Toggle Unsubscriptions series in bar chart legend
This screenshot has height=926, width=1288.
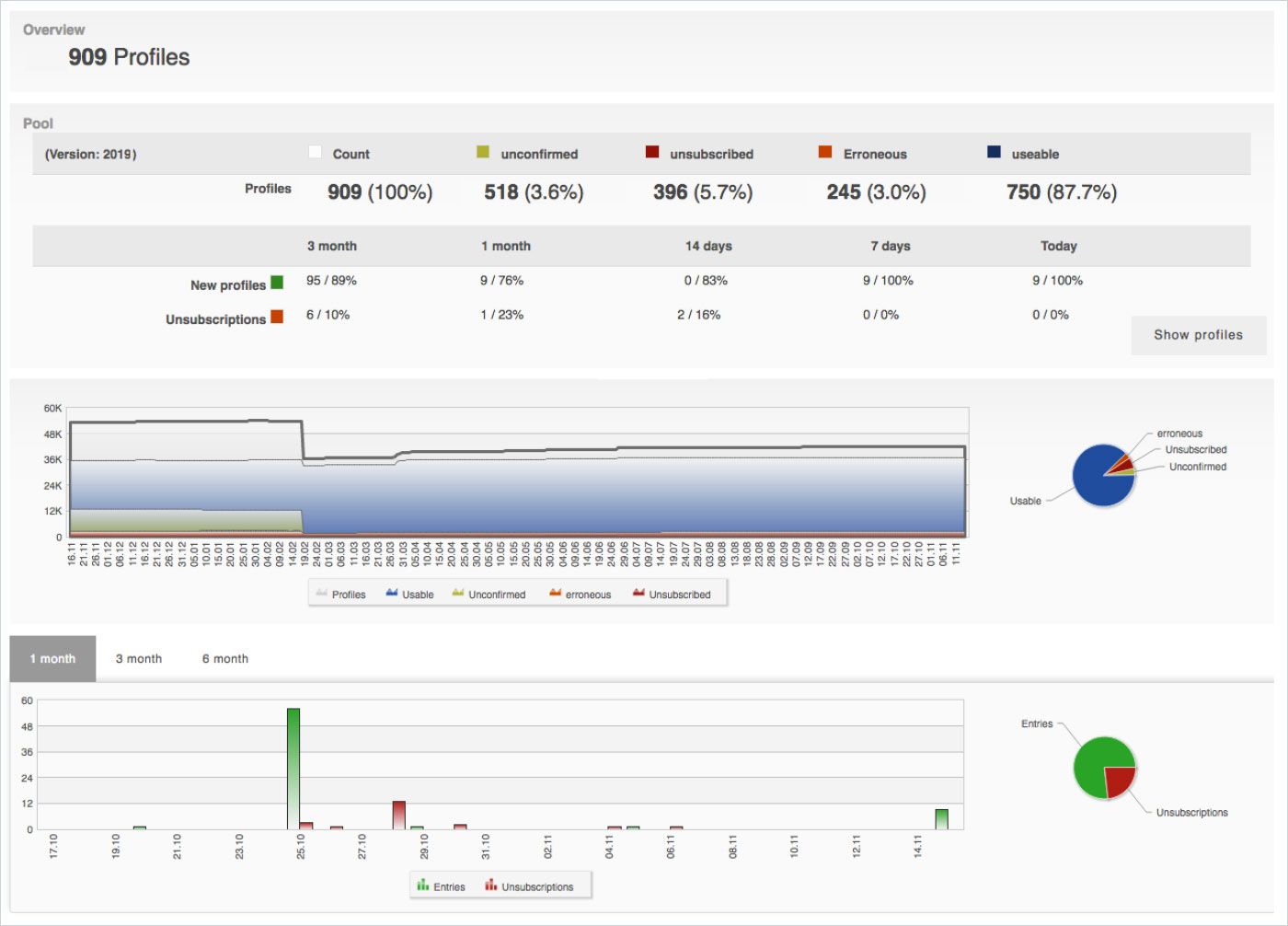(x=529, y=886)
